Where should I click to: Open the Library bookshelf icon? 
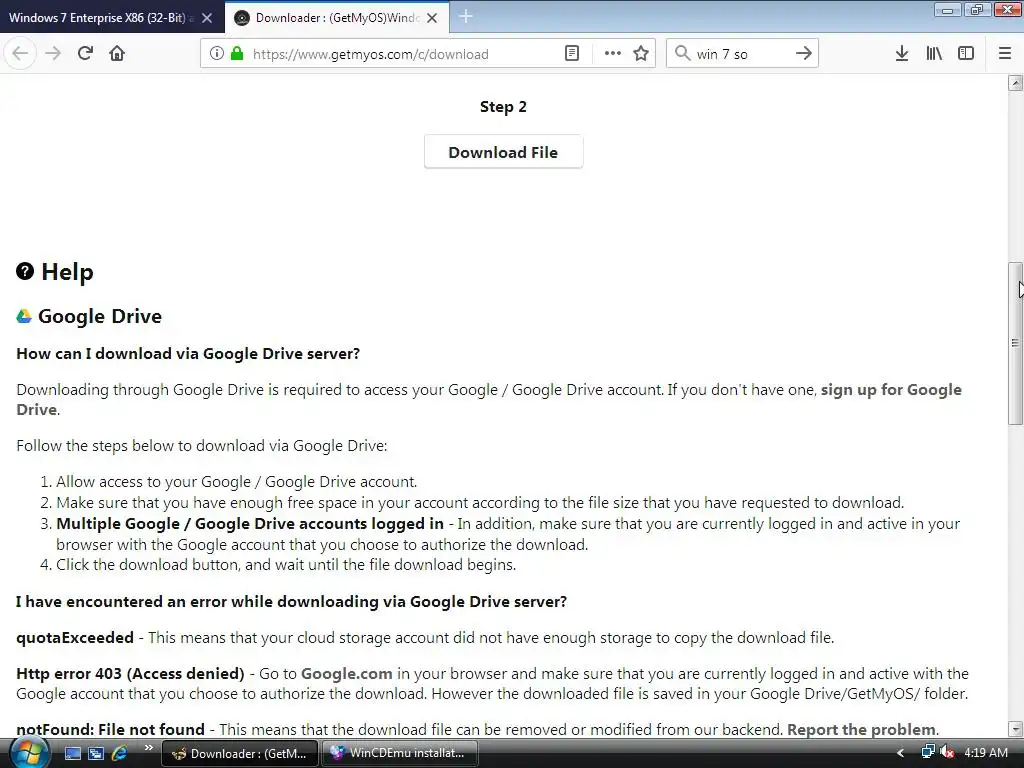934,54
